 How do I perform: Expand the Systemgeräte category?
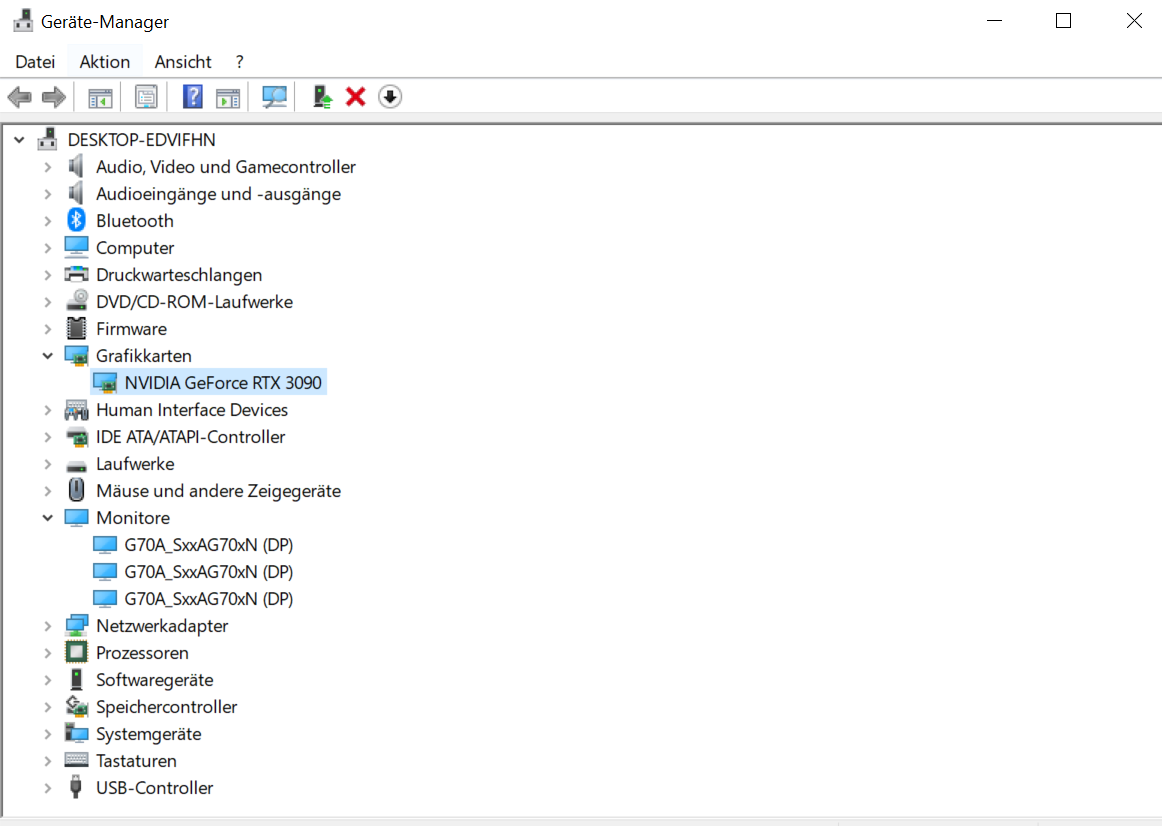(47, 734)
